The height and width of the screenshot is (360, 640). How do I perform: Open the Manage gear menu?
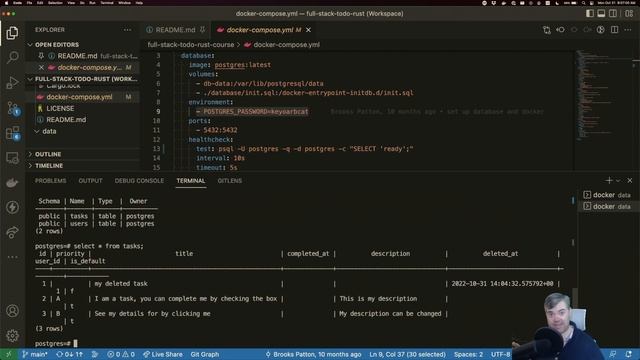(12, 336)
